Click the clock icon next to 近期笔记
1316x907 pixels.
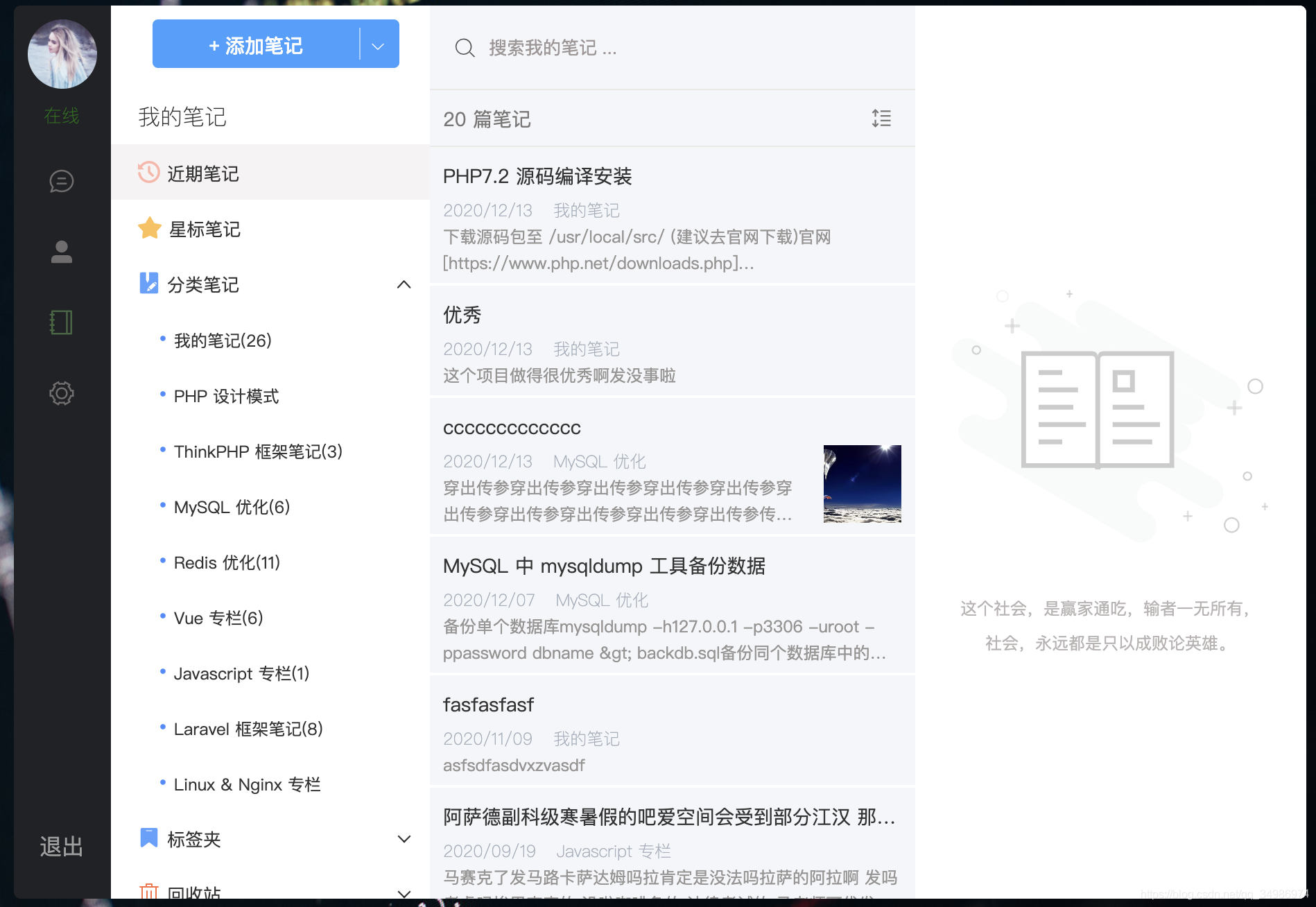coord(148,172)
